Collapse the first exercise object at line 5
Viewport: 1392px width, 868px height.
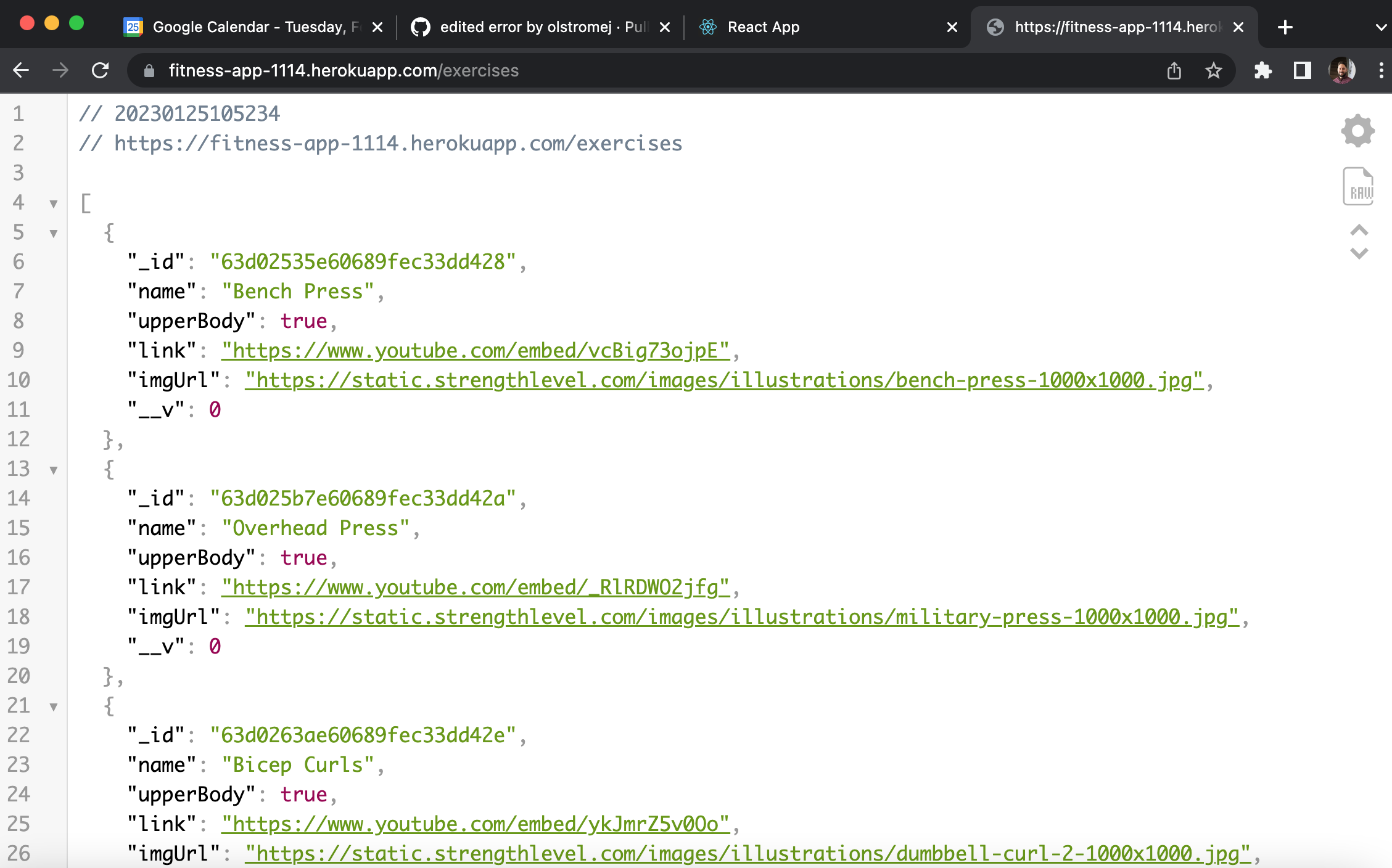(53, 232)
